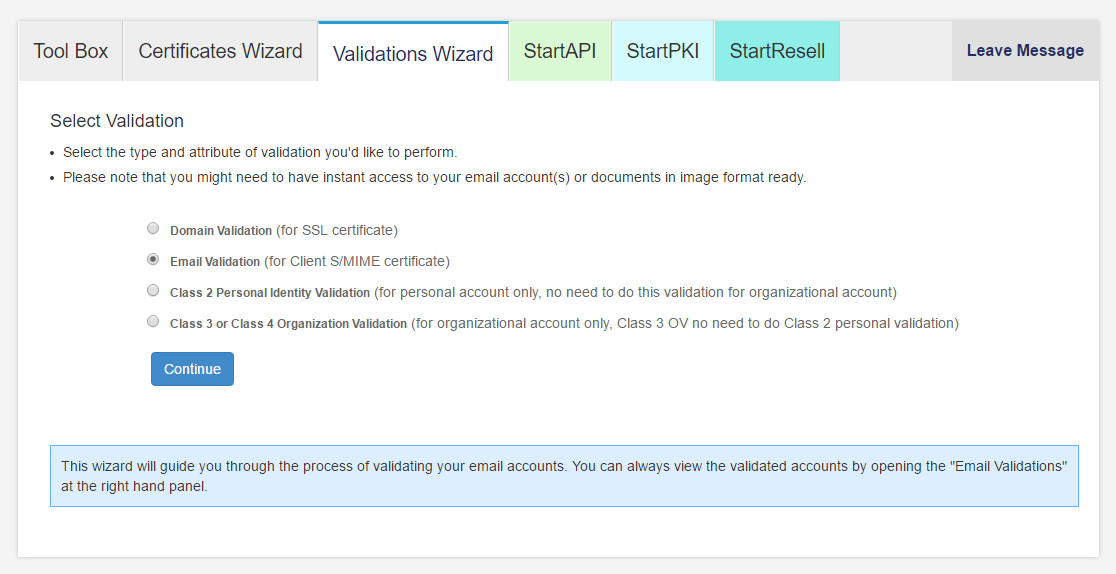1116x574 pixels.
Task: Click the blue wizard information box
Action: (564, 476)
